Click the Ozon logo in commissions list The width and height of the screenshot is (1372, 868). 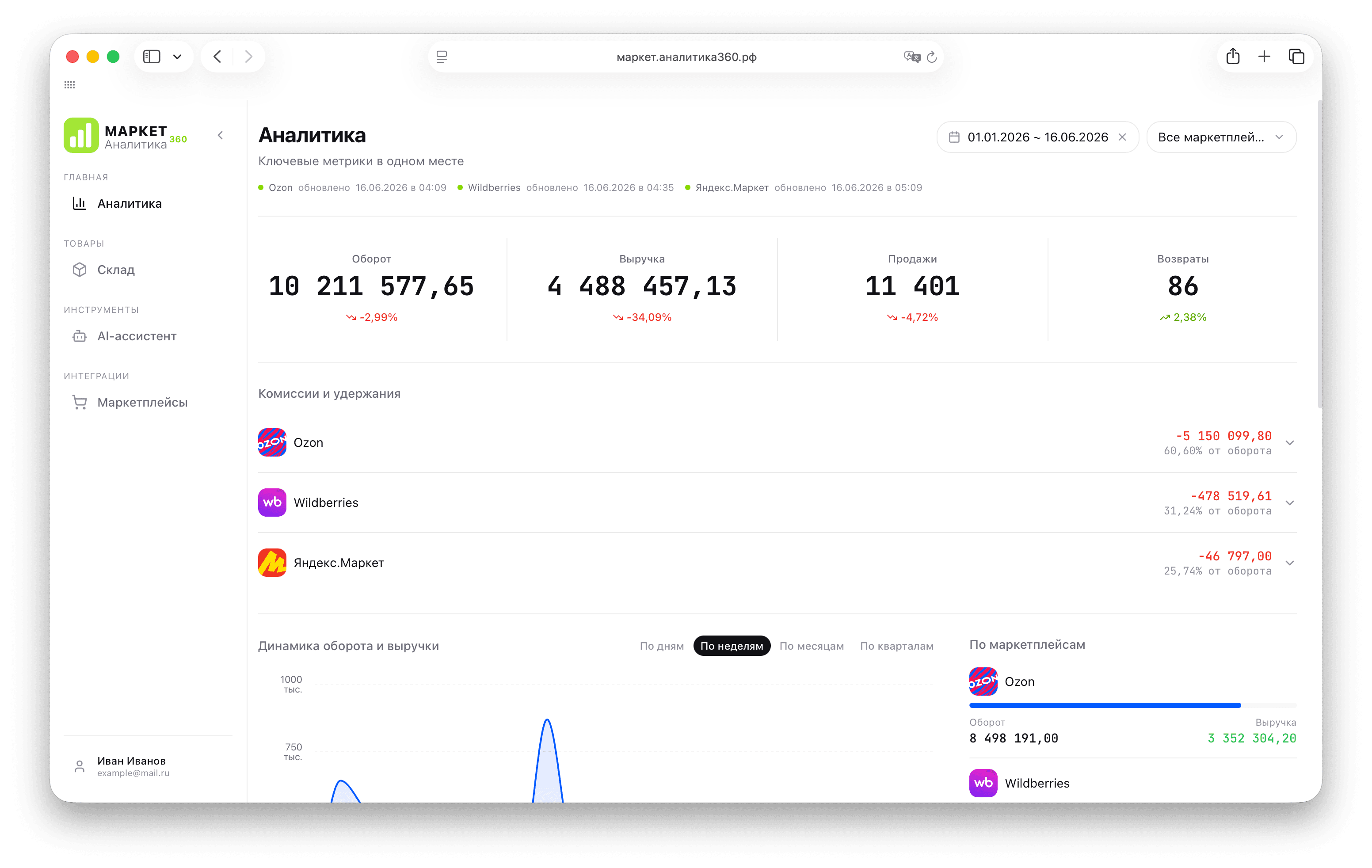point(272,442)
